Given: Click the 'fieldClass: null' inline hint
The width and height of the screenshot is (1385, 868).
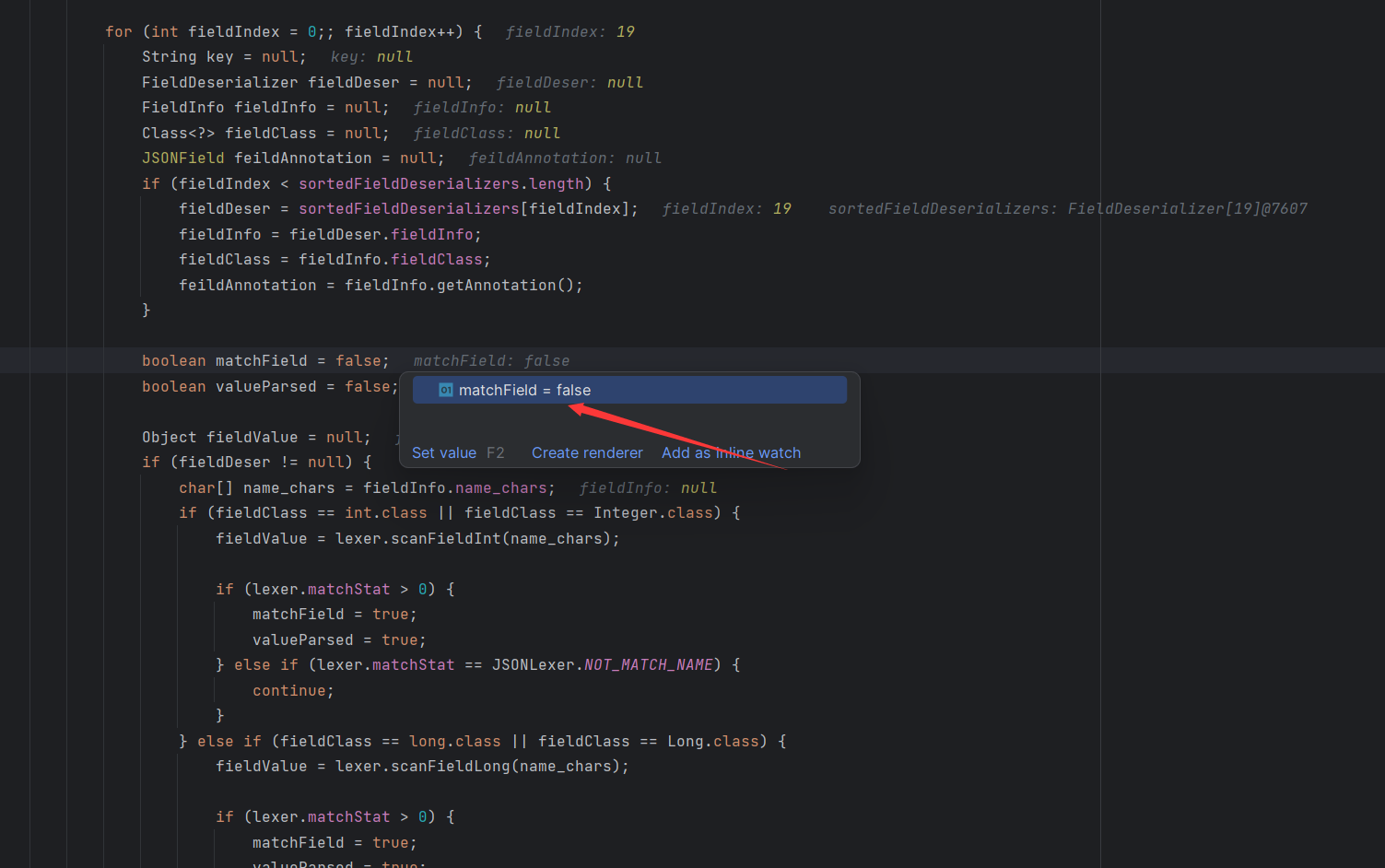Looking at the screenshot, I should pos(487,133).
